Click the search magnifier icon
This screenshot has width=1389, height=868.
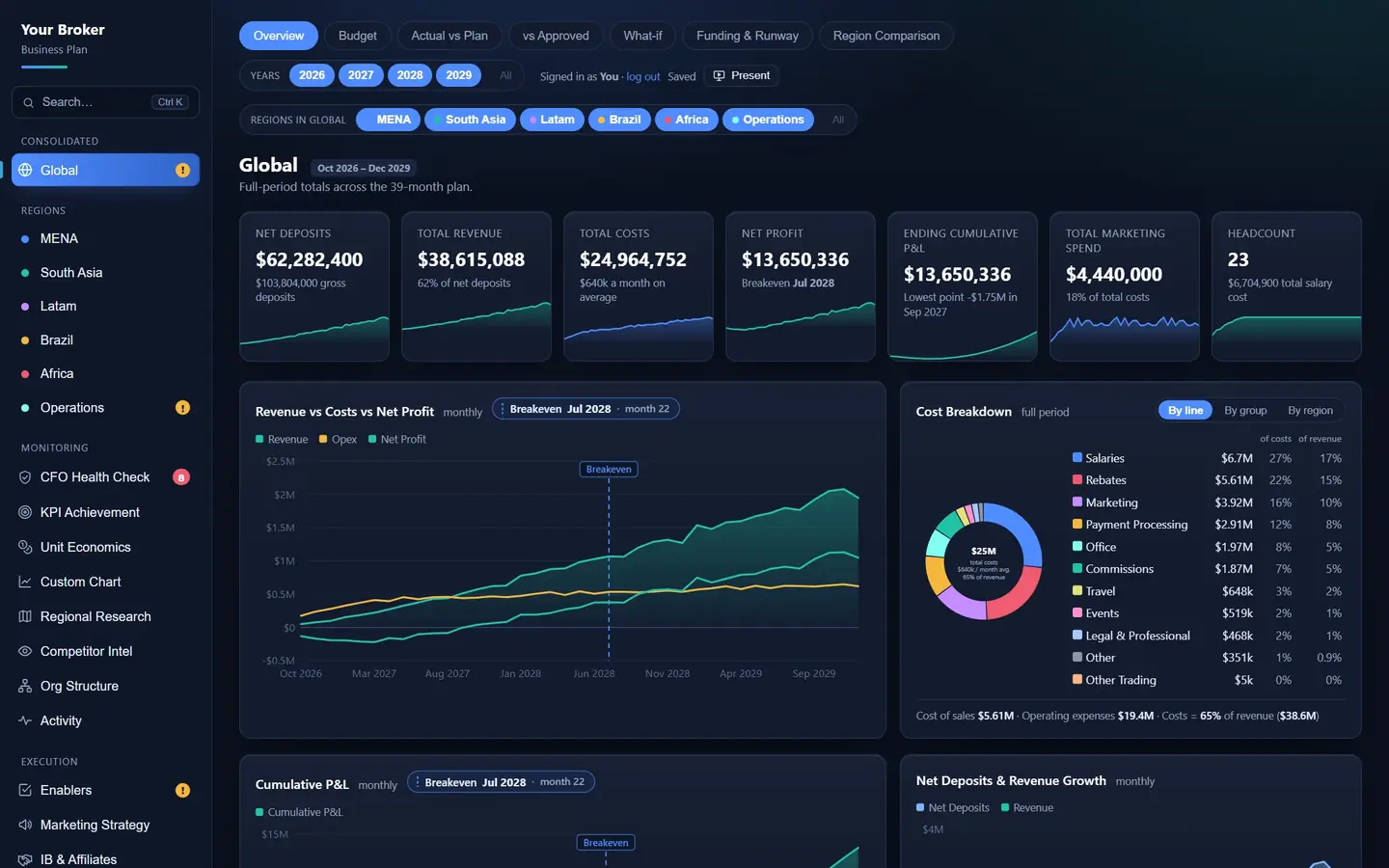coord(29,102)
